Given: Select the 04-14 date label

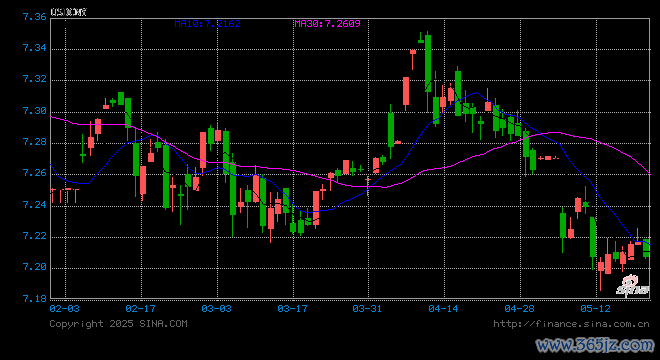Looking at the screenshot, I should point(443,309).
